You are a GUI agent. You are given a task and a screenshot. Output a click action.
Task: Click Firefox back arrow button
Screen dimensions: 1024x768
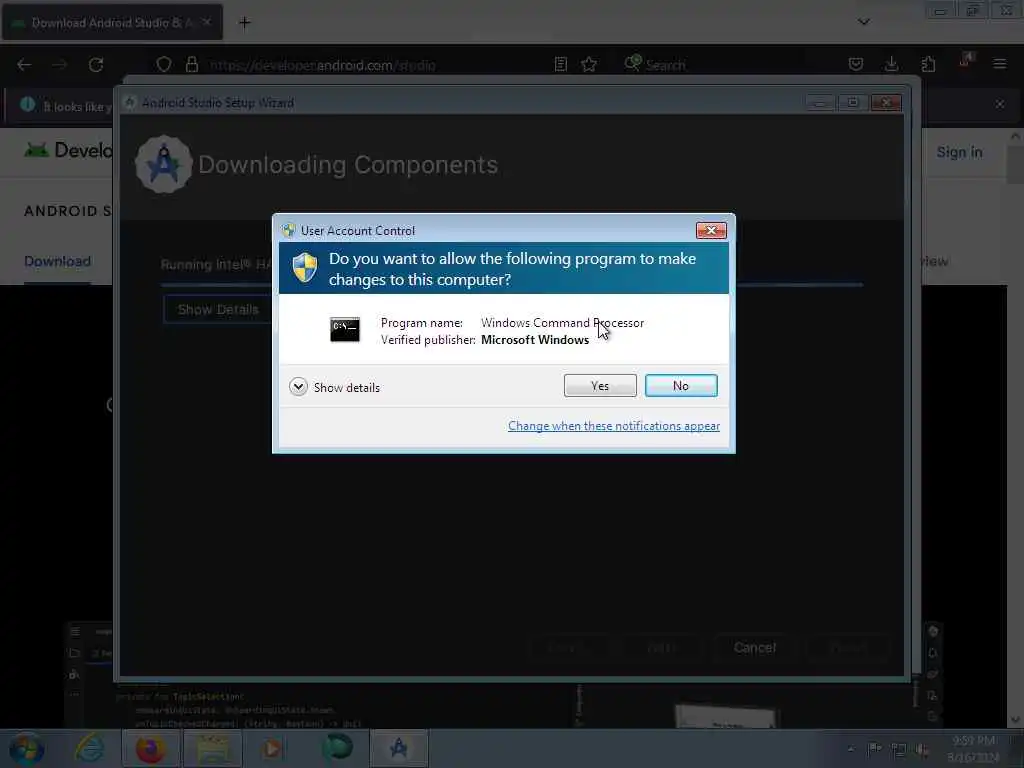24,65
